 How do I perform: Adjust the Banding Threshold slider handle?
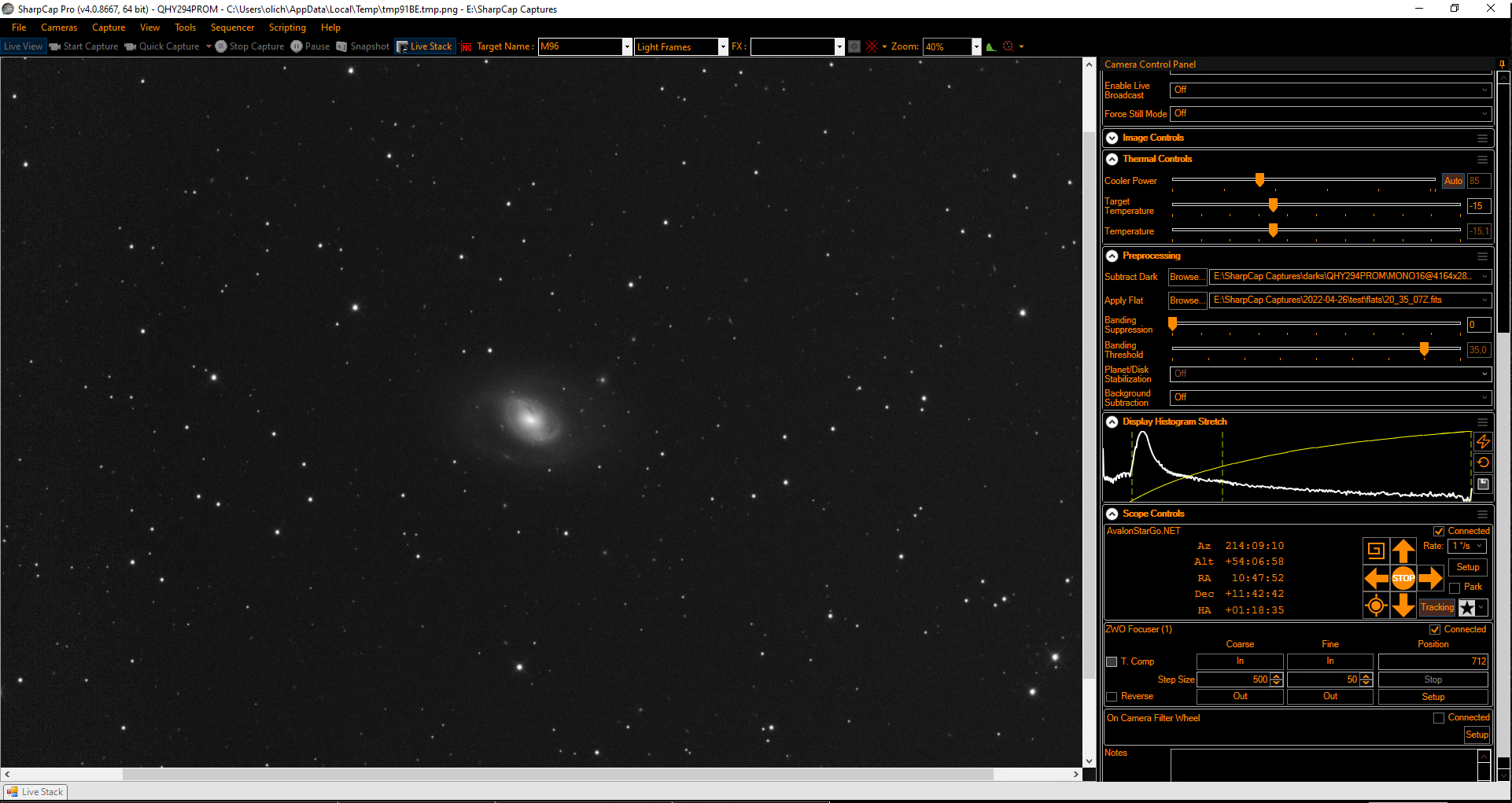point(1424,348)
